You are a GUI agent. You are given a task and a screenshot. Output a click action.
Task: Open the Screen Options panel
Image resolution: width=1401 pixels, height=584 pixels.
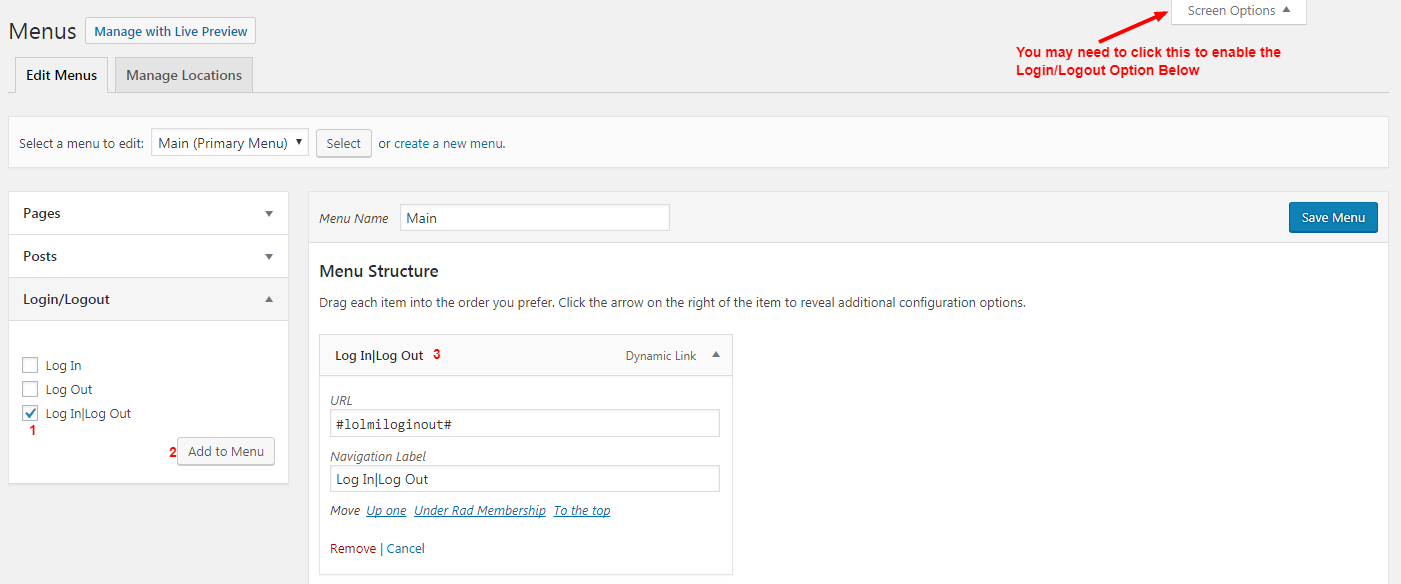pos(1238,11)
